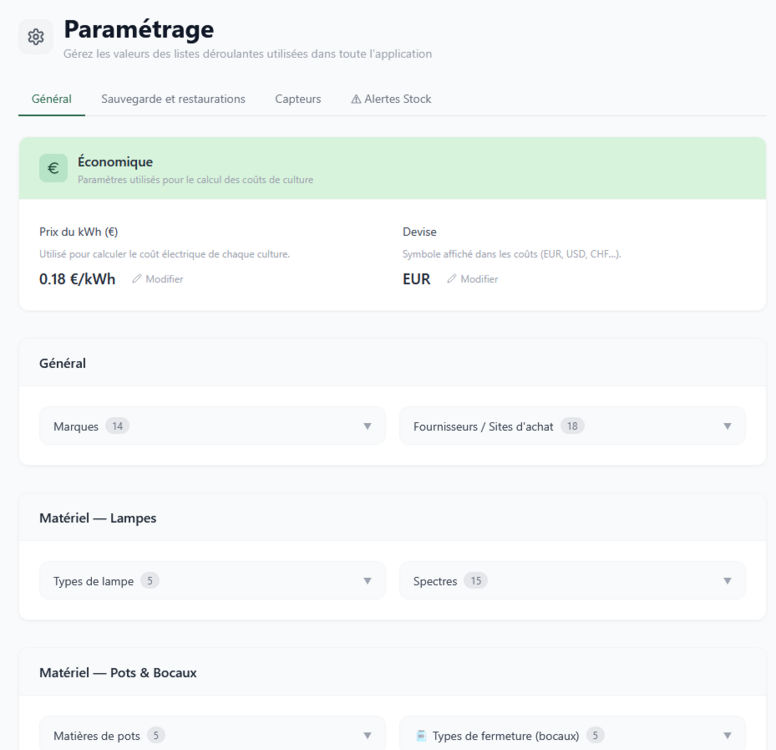Modify the Devise currency value
This screenshot has width=776, height=750.
click(473, 279)
